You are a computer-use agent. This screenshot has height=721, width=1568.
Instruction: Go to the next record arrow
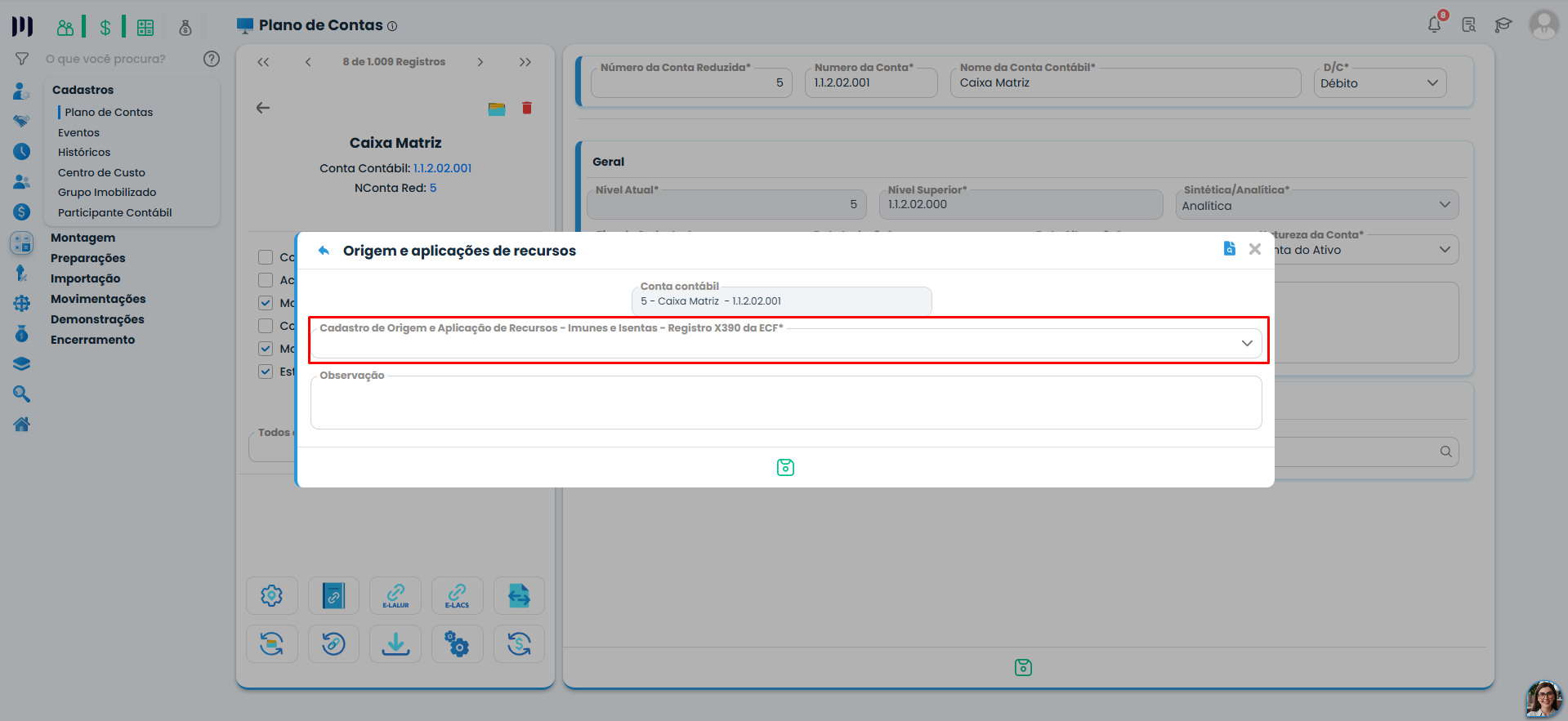click(x=480, y=62)
